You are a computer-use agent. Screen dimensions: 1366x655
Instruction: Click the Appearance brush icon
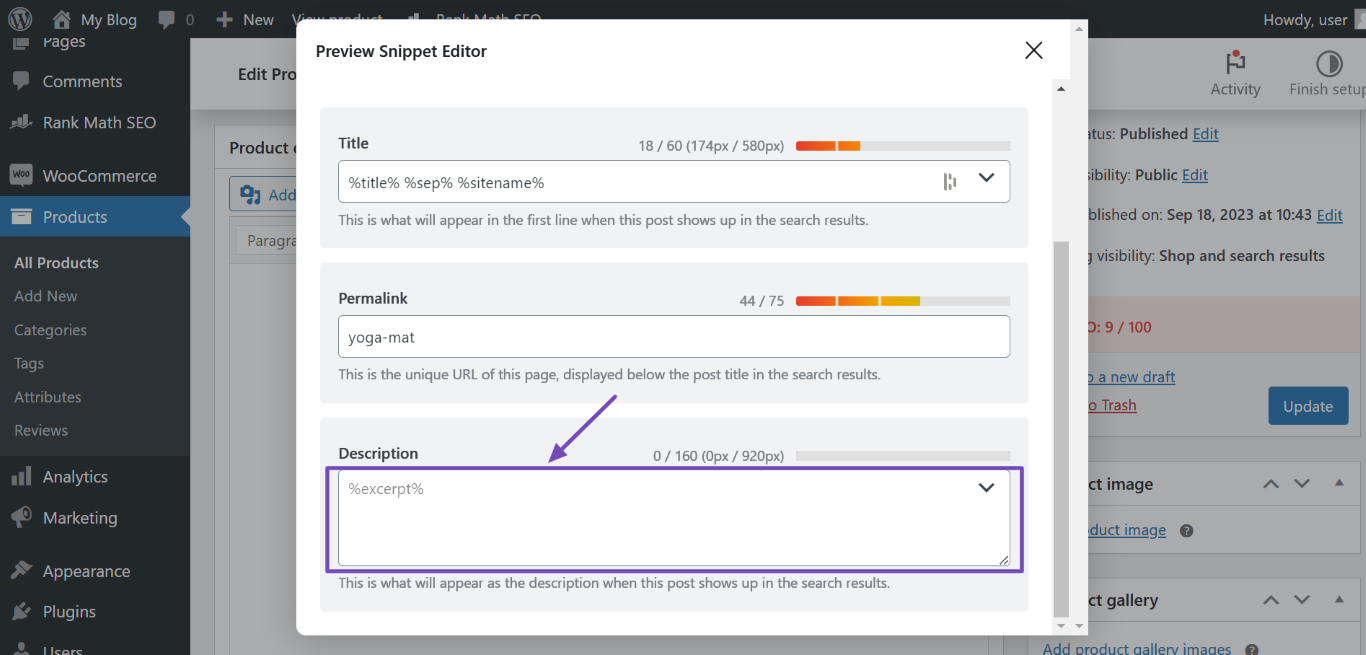21,571
